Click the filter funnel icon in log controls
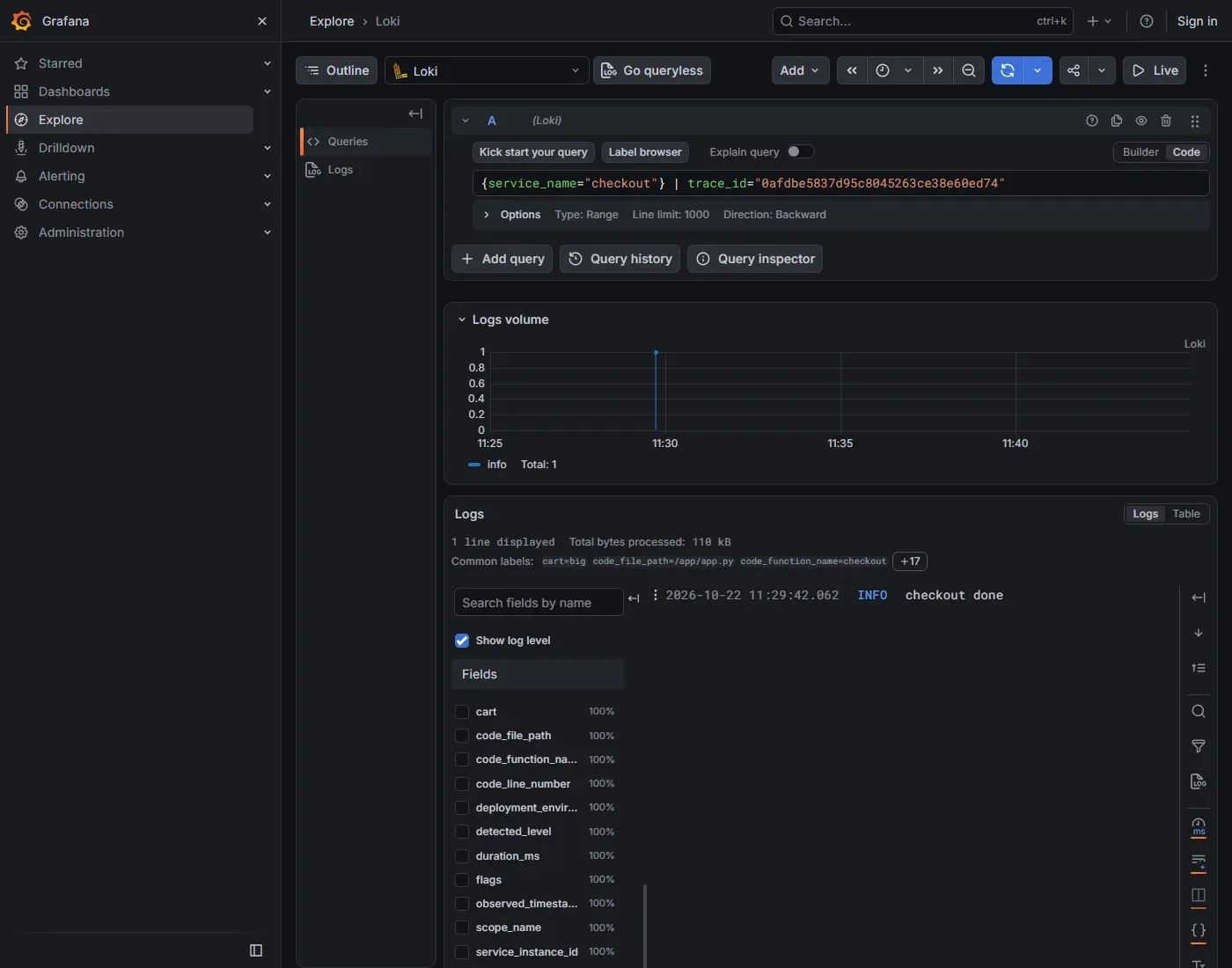 pos(1199,746)
